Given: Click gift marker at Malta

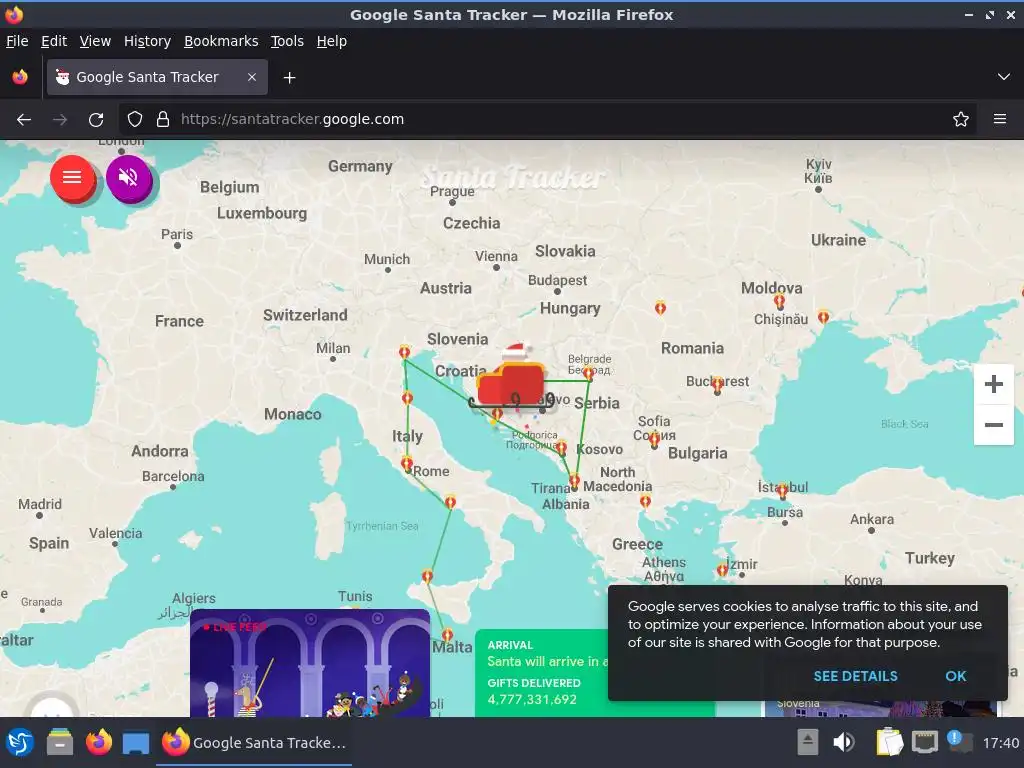Looking at the screenshot, I should (447, 635).
